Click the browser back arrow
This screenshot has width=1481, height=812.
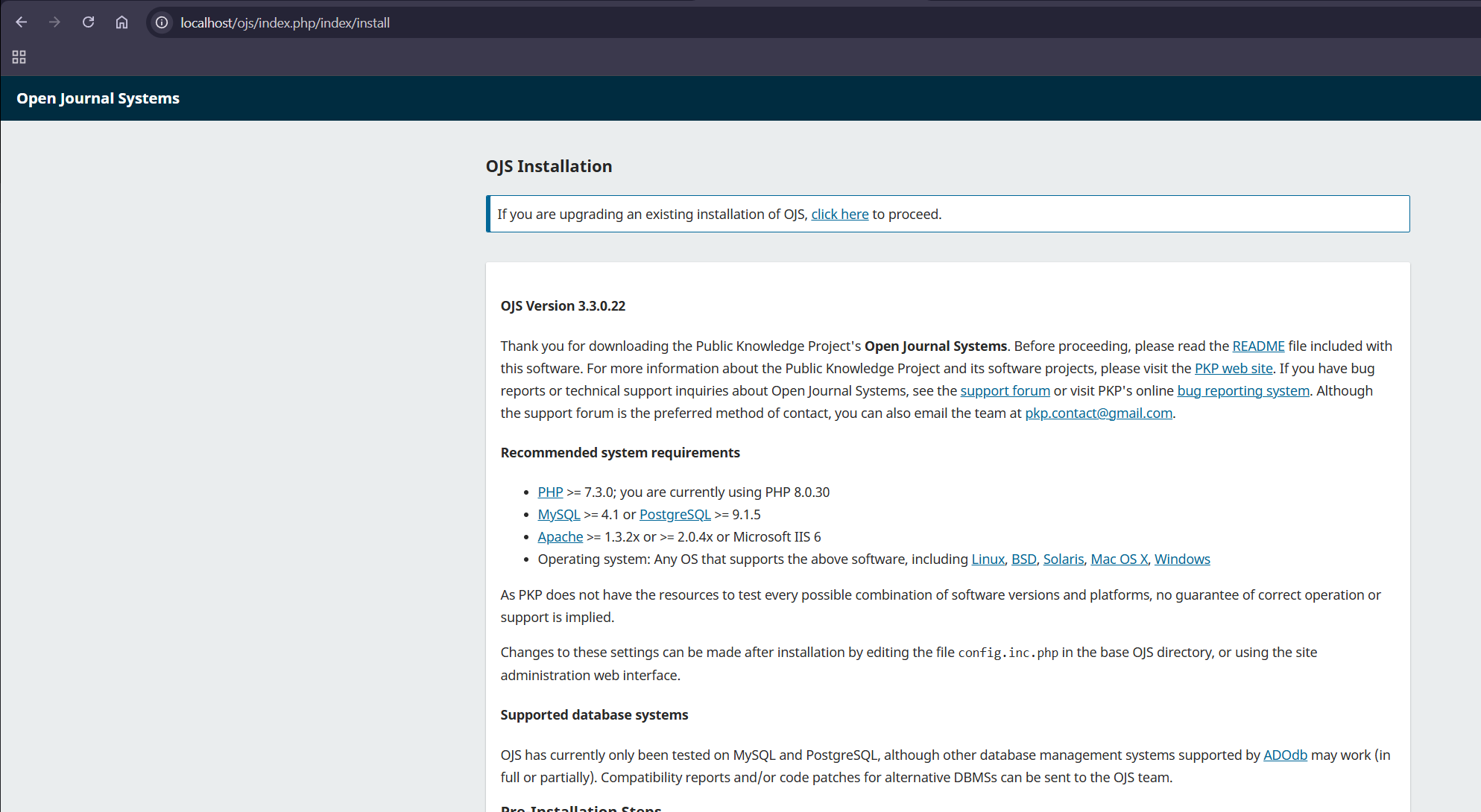[x=22, y=22]
